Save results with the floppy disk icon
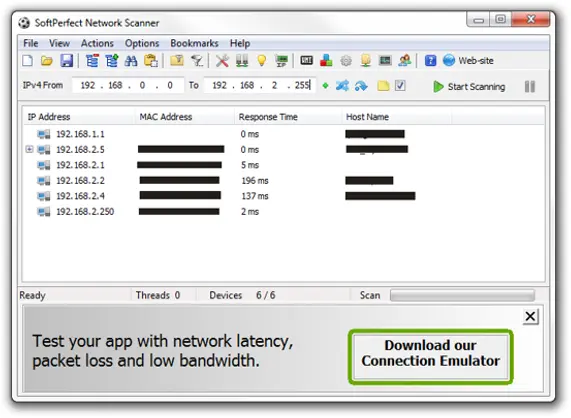This screenshot has height=418, width=571. click(66, 61)
